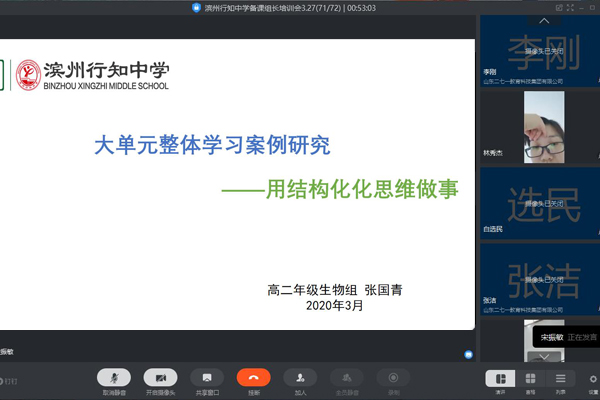Open the 共享窗口 share window button
Viewport: 600px width, 400px height.
(207, 378)
